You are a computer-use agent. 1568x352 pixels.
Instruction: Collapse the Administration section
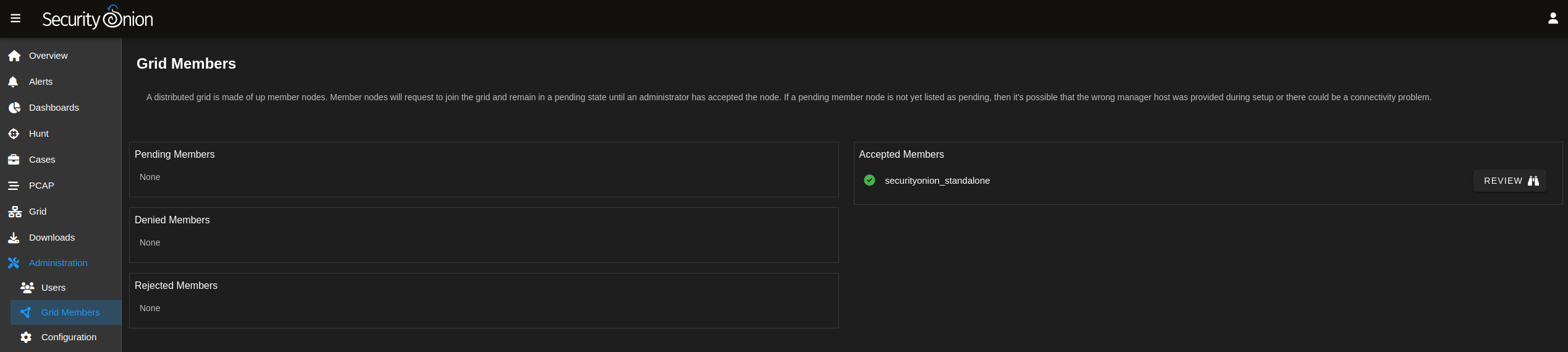(61, 263)
